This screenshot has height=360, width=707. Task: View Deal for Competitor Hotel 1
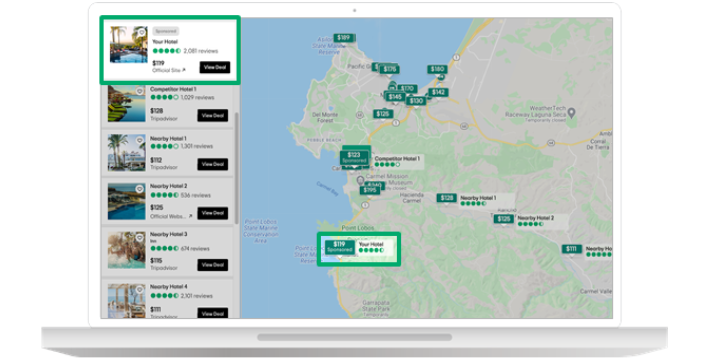[212, 115]
